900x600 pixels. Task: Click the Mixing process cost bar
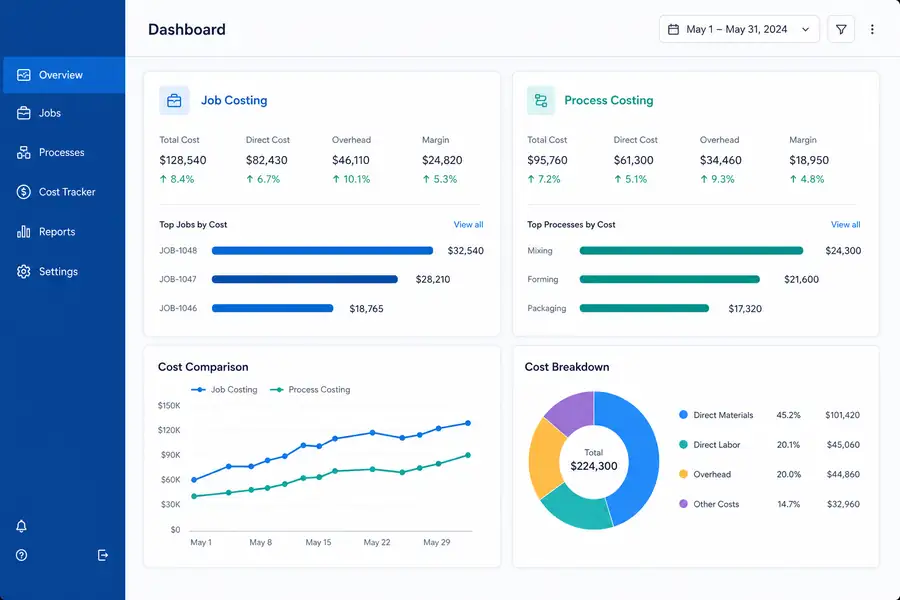pos(691,250)
